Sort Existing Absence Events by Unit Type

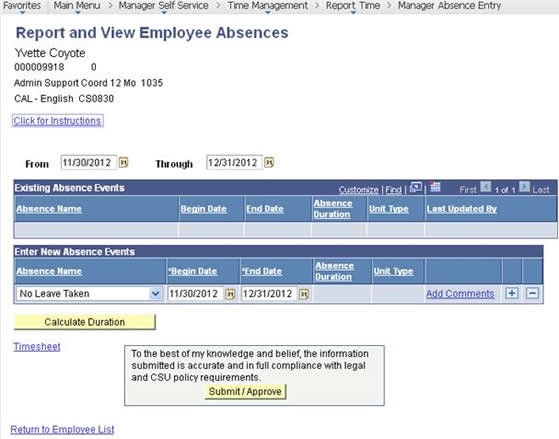coord(389,209)
